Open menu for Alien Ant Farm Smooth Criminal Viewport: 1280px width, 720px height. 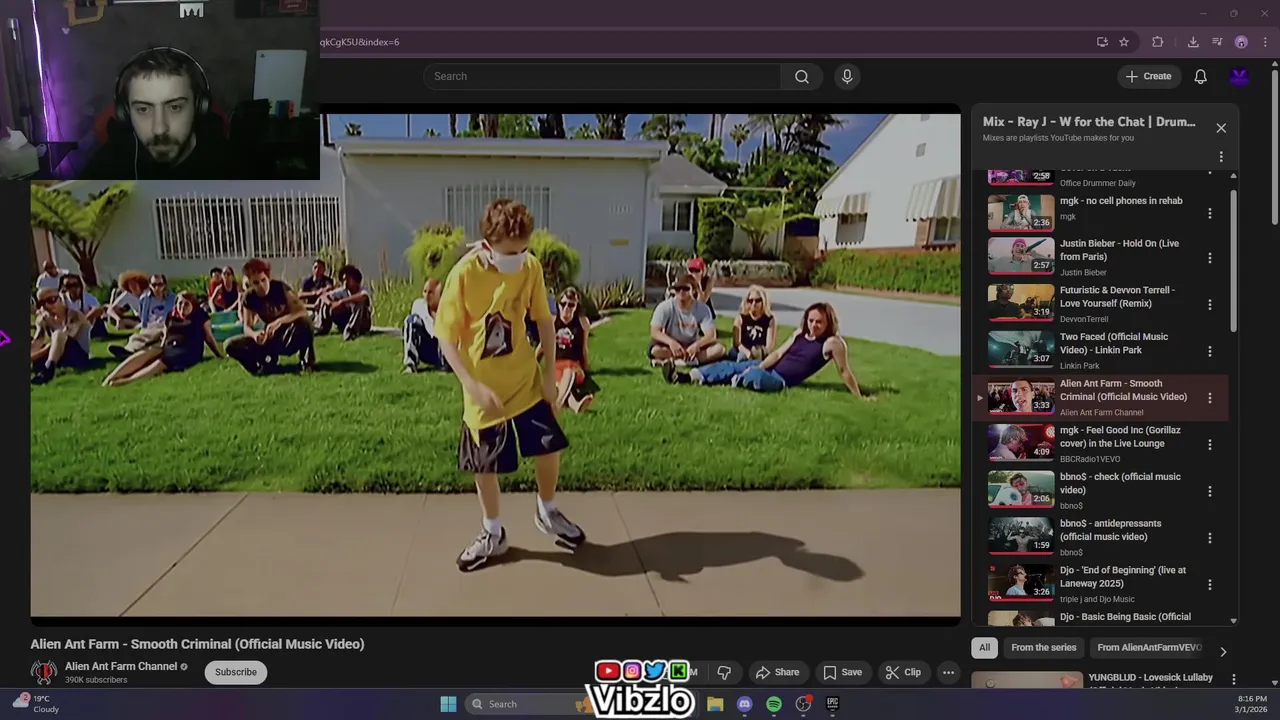pyautogui.click(x=1209, y=397)
